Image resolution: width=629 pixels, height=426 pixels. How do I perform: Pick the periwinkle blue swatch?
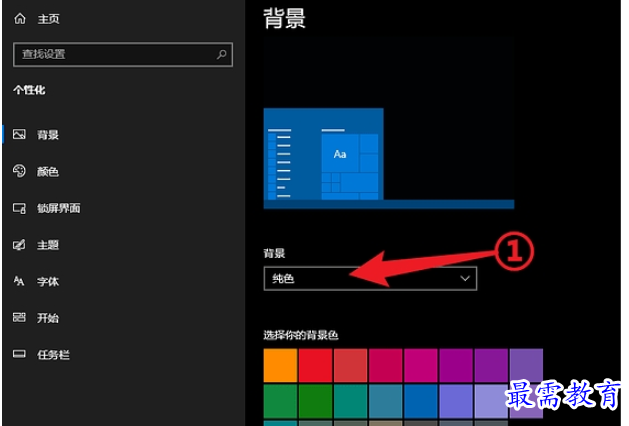click(456, 401)
